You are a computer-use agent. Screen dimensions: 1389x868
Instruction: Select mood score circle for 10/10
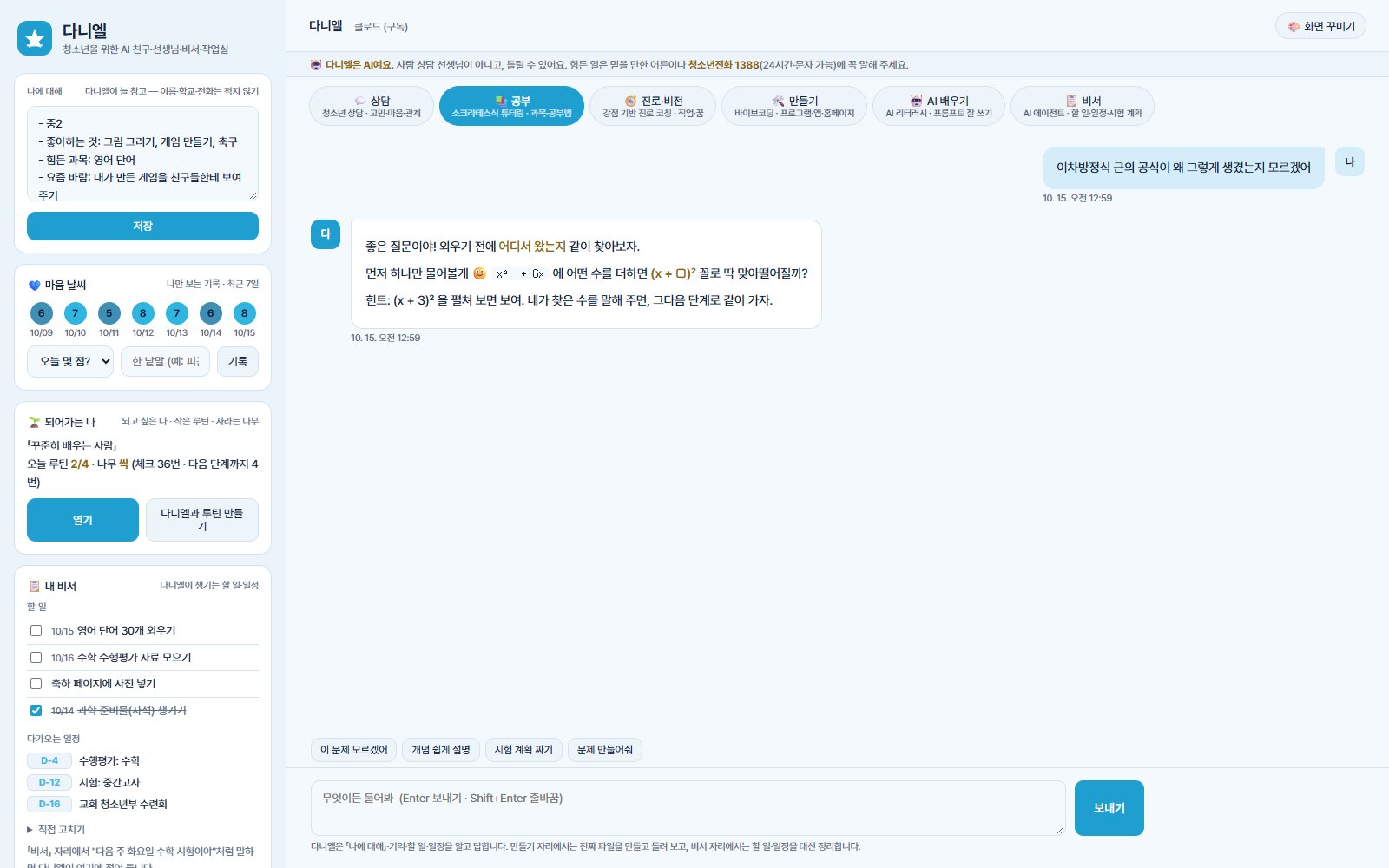pyautogui.click(x=76, y=313)
